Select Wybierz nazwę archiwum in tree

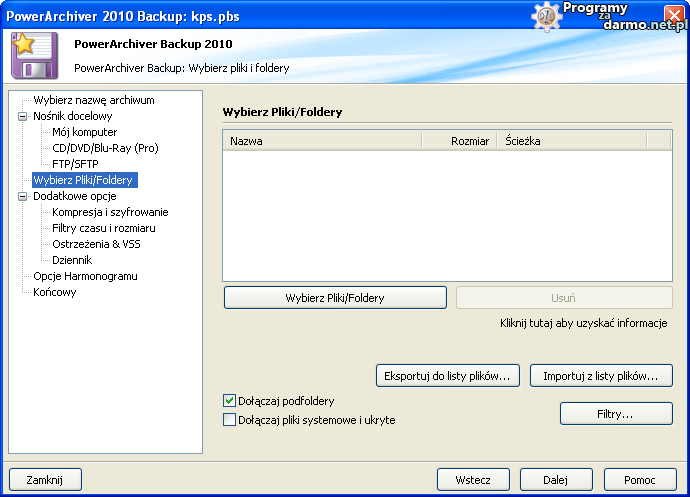[93, 100]
